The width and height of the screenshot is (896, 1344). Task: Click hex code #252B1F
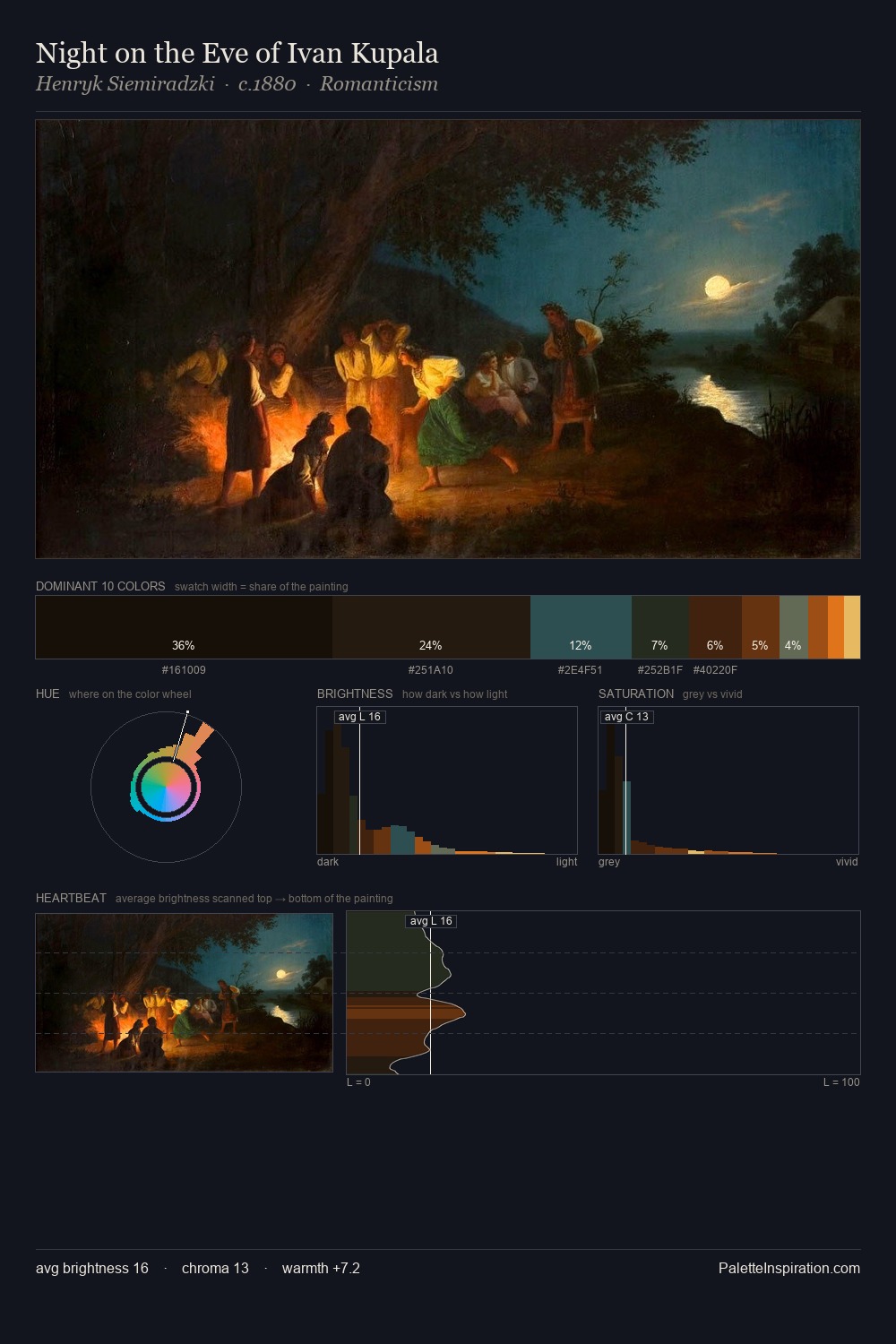pos(660,670)
